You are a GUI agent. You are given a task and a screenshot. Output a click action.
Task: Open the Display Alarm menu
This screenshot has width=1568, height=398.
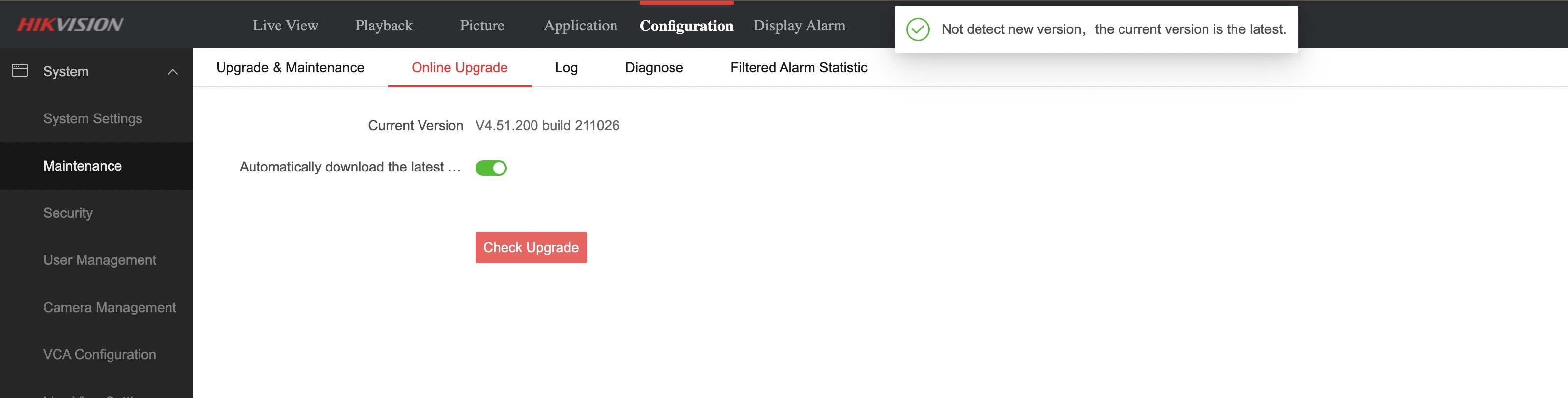pos(799,26)
